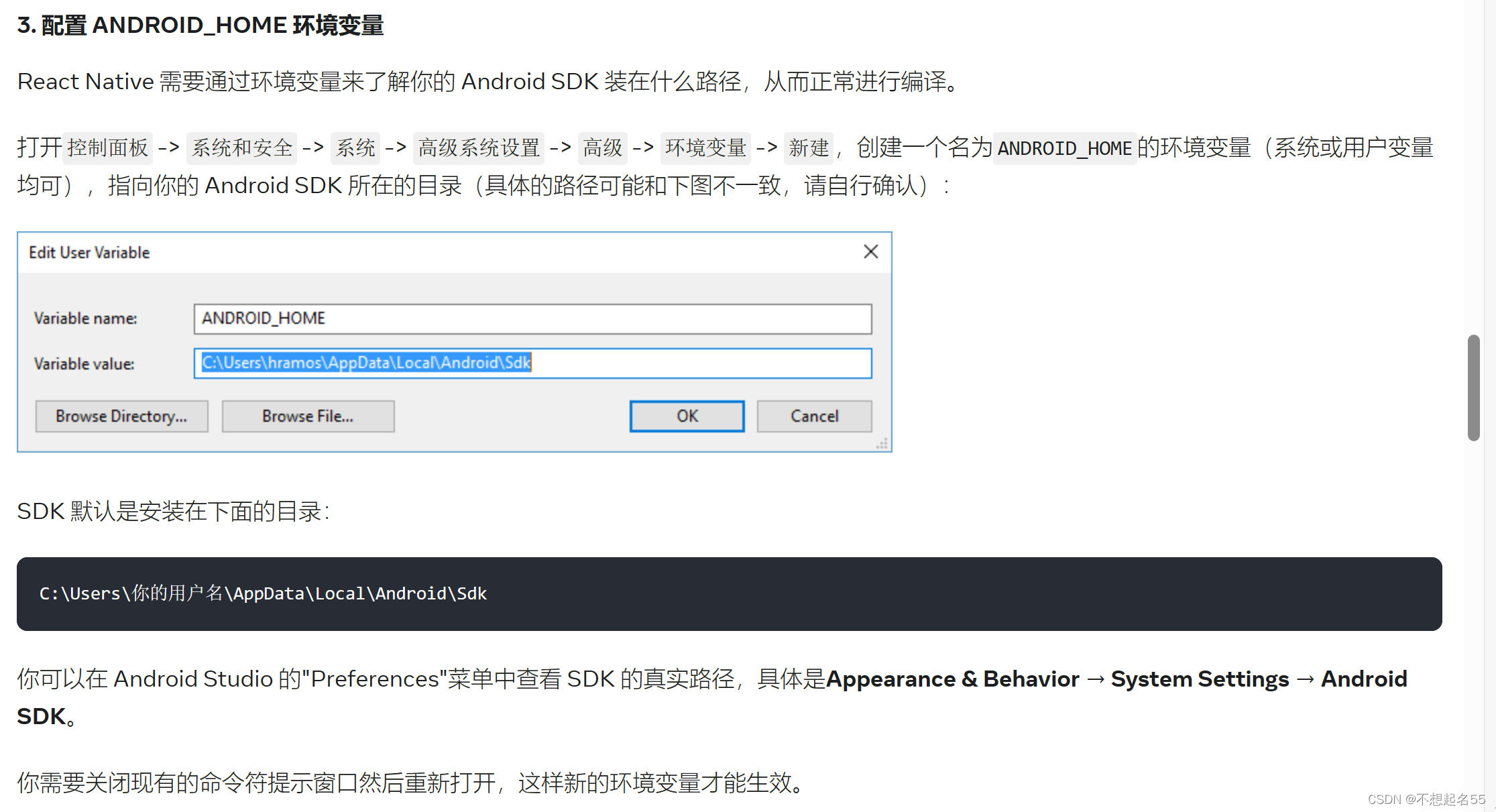
Task: Click the inline code "高级系统设置"
Action: click(479, 148)
